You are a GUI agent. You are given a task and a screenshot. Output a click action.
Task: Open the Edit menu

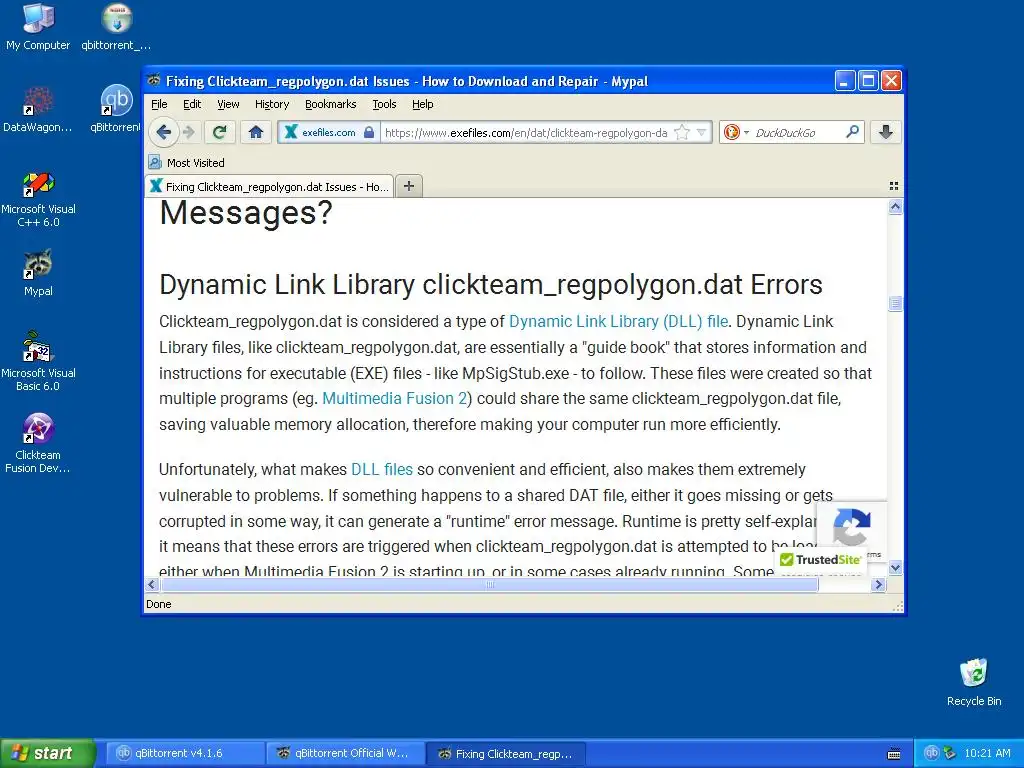[x=192, y=104]
